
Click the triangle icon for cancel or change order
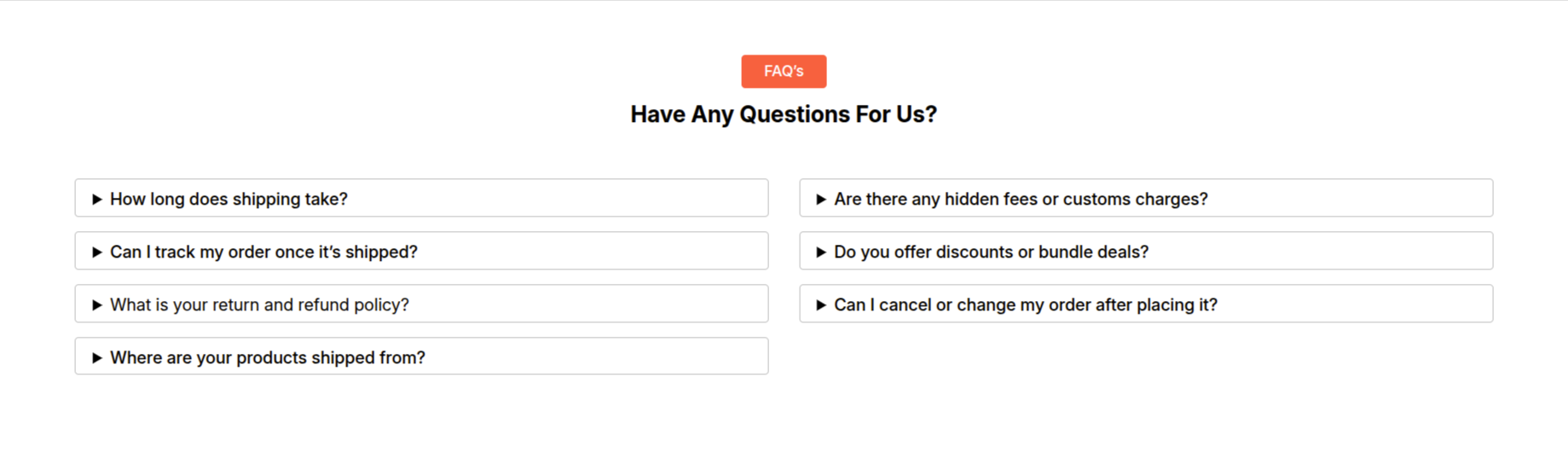coord(821,305)
